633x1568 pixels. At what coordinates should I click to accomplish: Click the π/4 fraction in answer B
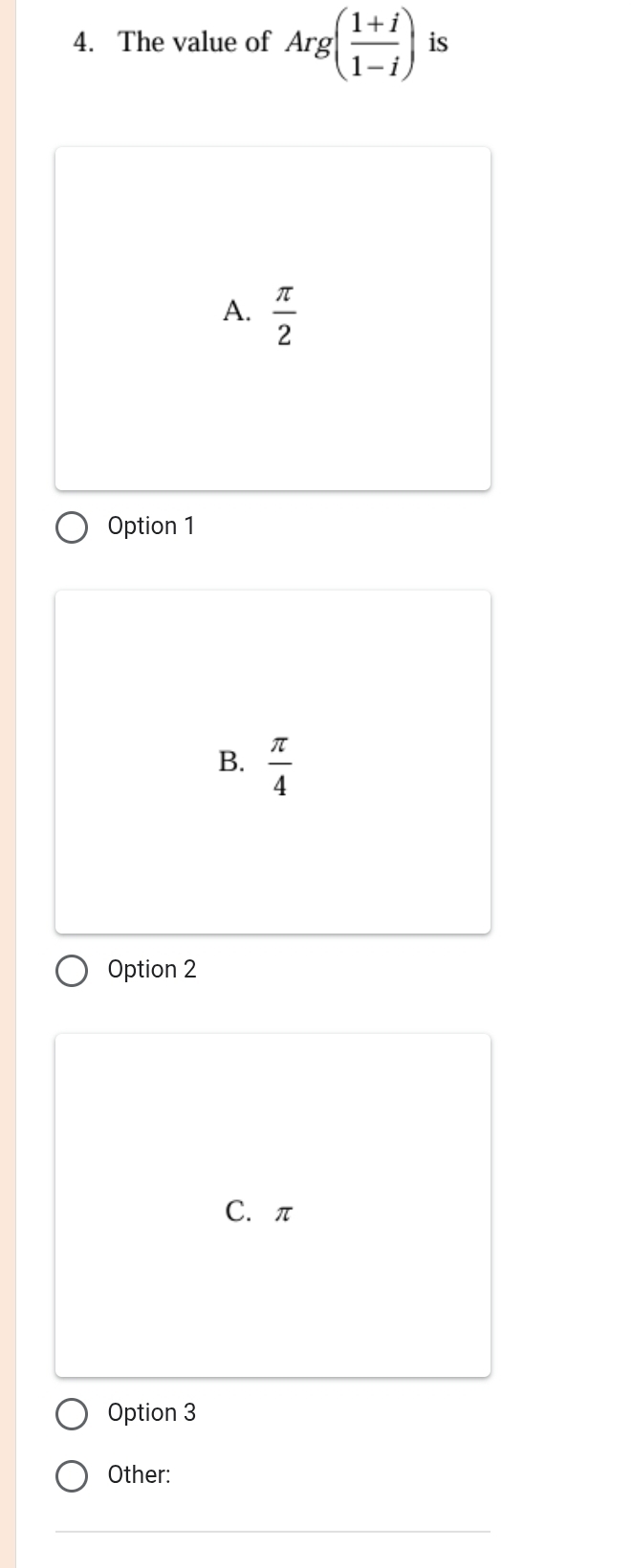point(280,764)
